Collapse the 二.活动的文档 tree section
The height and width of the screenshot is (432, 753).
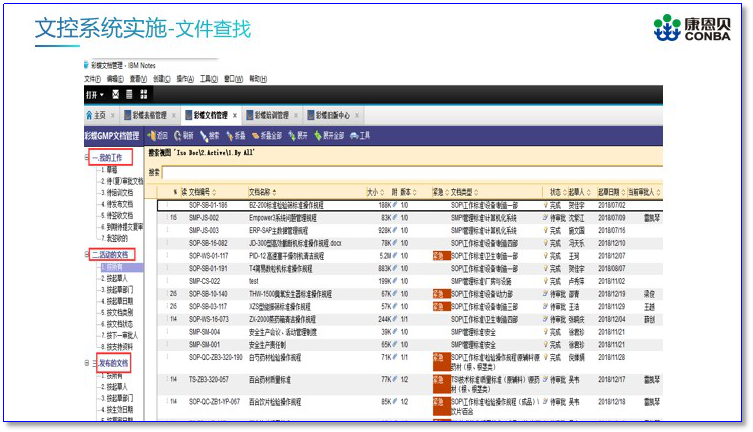(x=87, y=255)
